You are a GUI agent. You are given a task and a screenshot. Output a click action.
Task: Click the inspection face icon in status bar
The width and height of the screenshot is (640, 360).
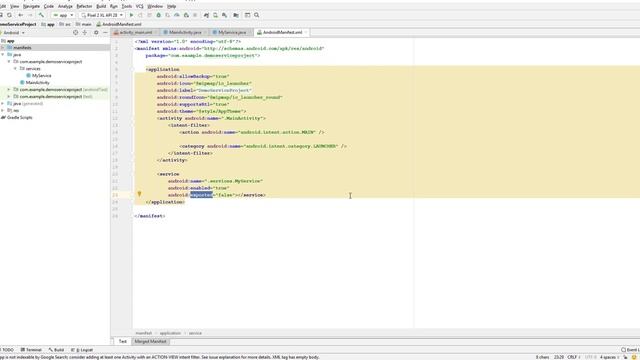pyautogui.click(x=634, y=357)
